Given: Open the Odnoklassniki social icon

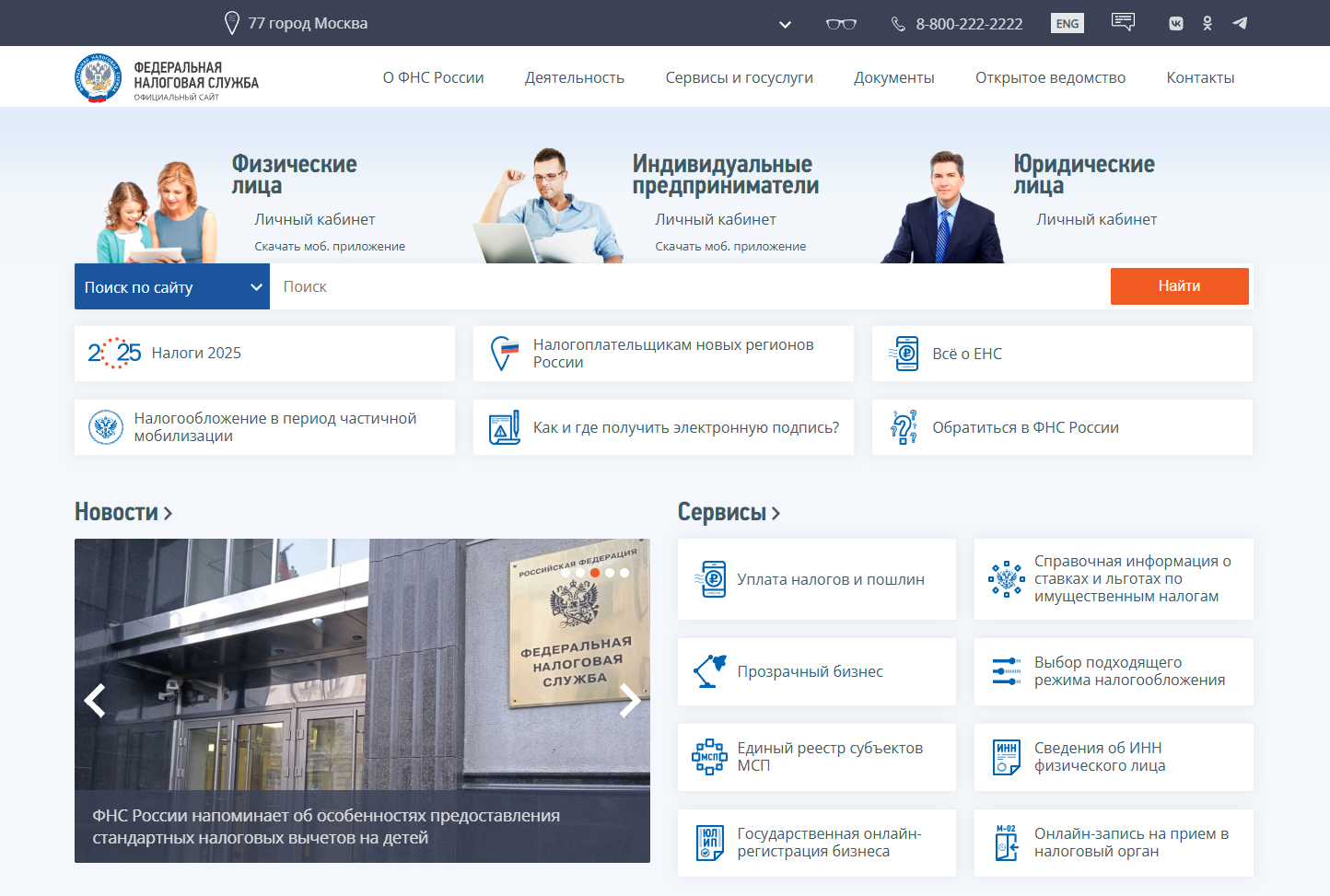Looking at the screenshot, I should click(1207, 23).
